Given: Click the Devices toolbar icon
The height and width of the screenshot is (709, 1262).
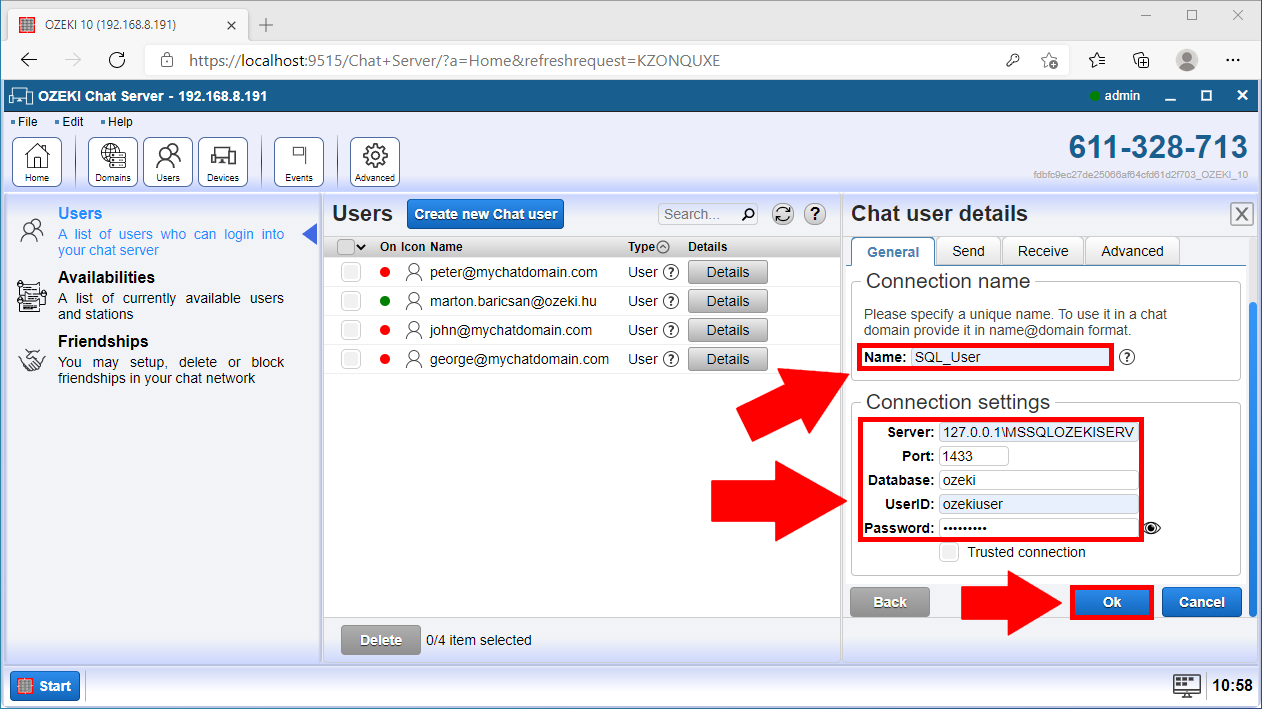Looking at the screenshot, I should (x=222, y=160).
